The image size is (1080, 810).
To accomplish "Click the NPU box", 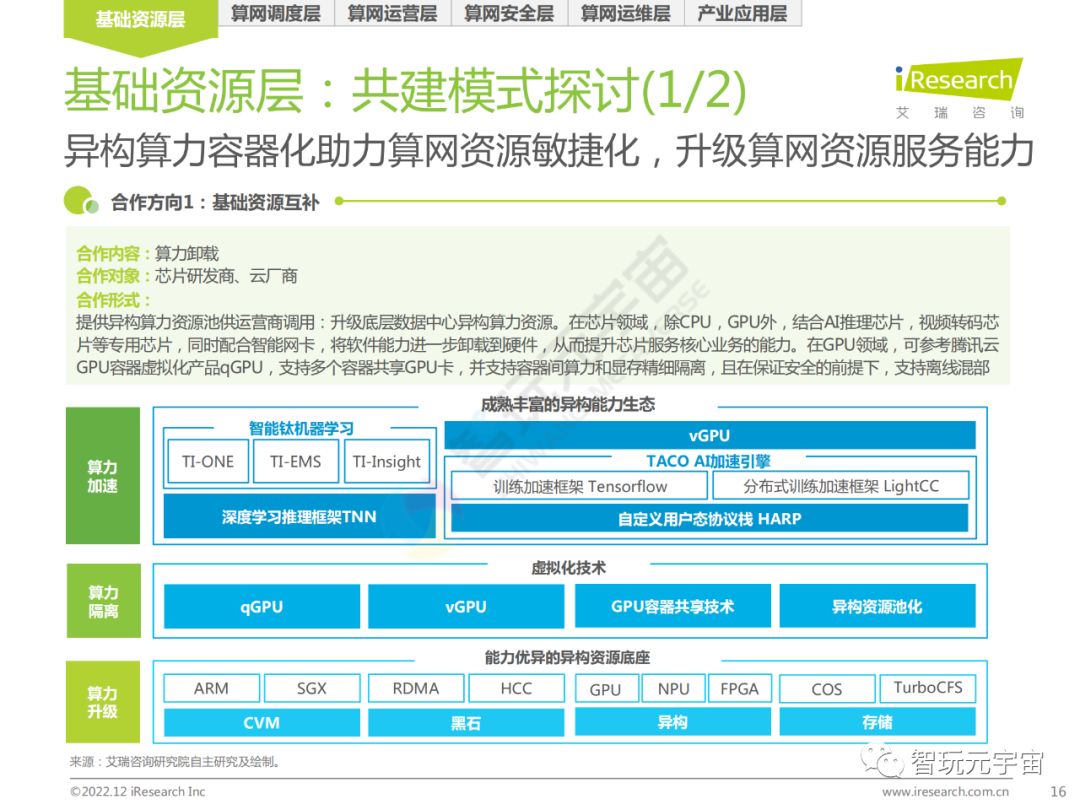I will tap(674, 689).
